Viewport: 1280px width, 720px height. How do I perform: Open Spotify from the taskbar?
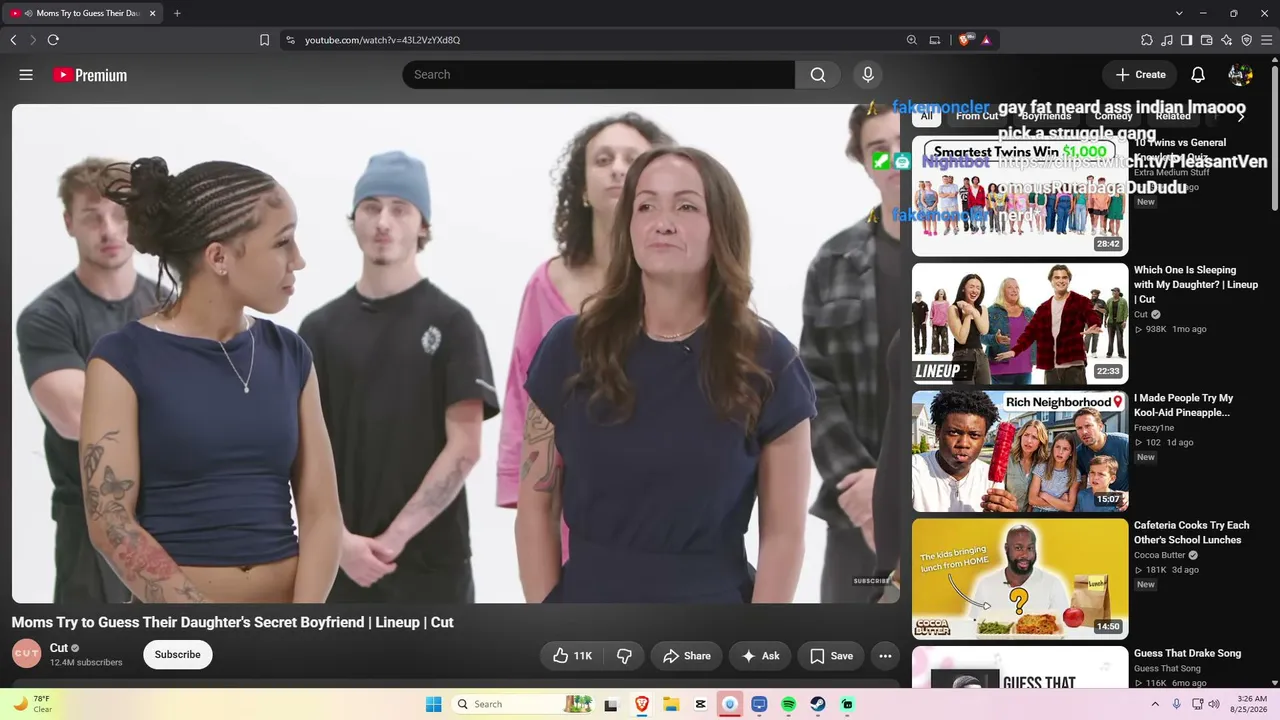tap(788, 704)
